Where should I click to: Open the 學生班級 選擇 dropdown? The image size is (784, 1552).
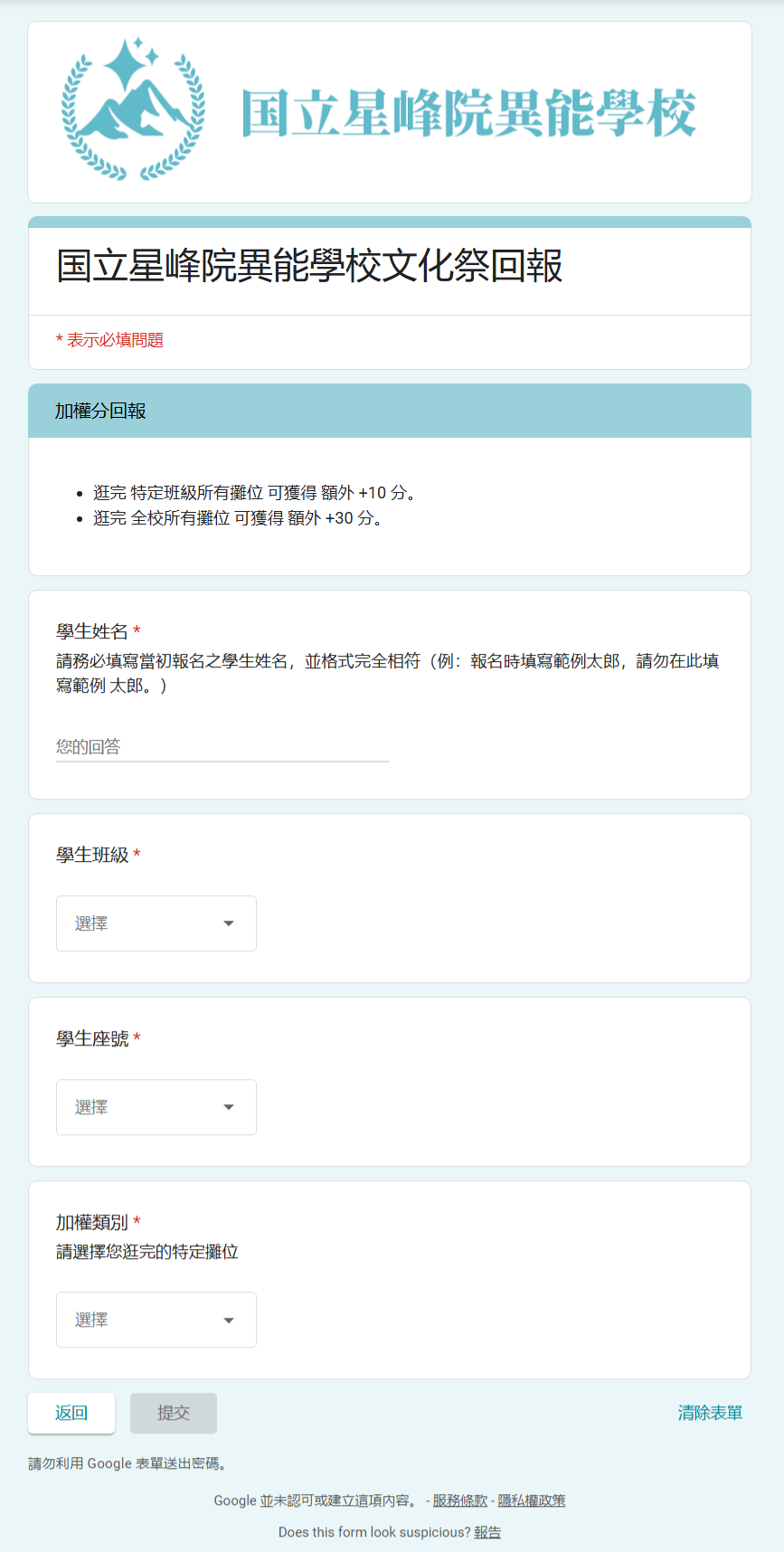pos(156,923)
